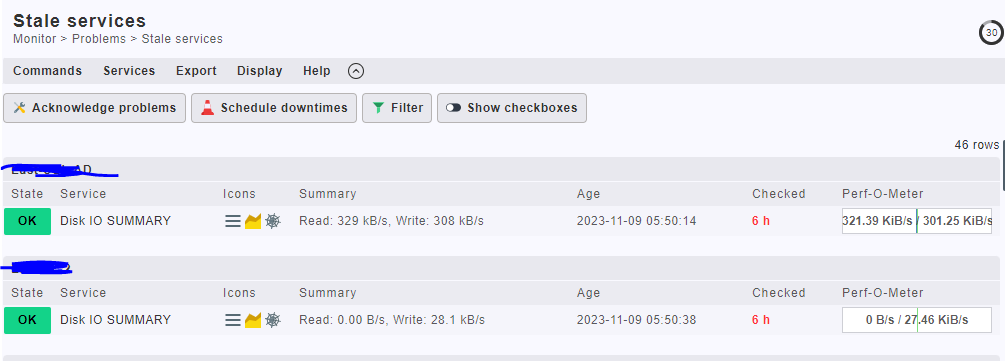Click the 30-second refresh countdown circle
The image size is (1005, 361).
tap(991, 33)
